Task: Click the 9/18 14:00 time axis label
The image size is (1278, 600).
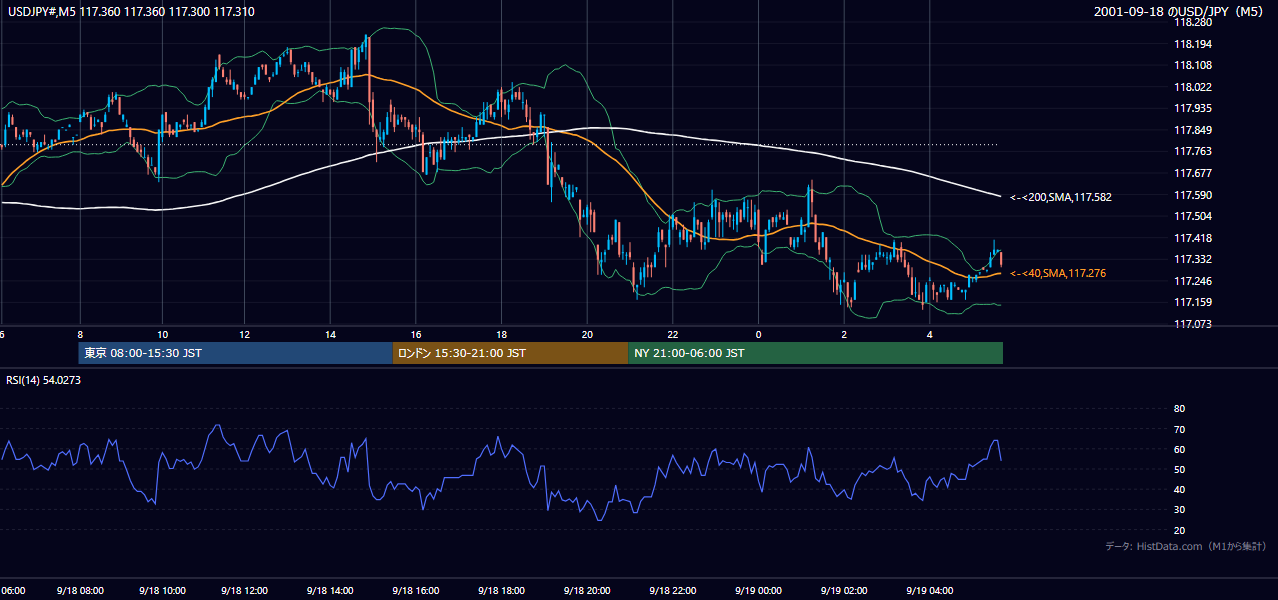Action: pyautogui.click(x=329, y=591)
